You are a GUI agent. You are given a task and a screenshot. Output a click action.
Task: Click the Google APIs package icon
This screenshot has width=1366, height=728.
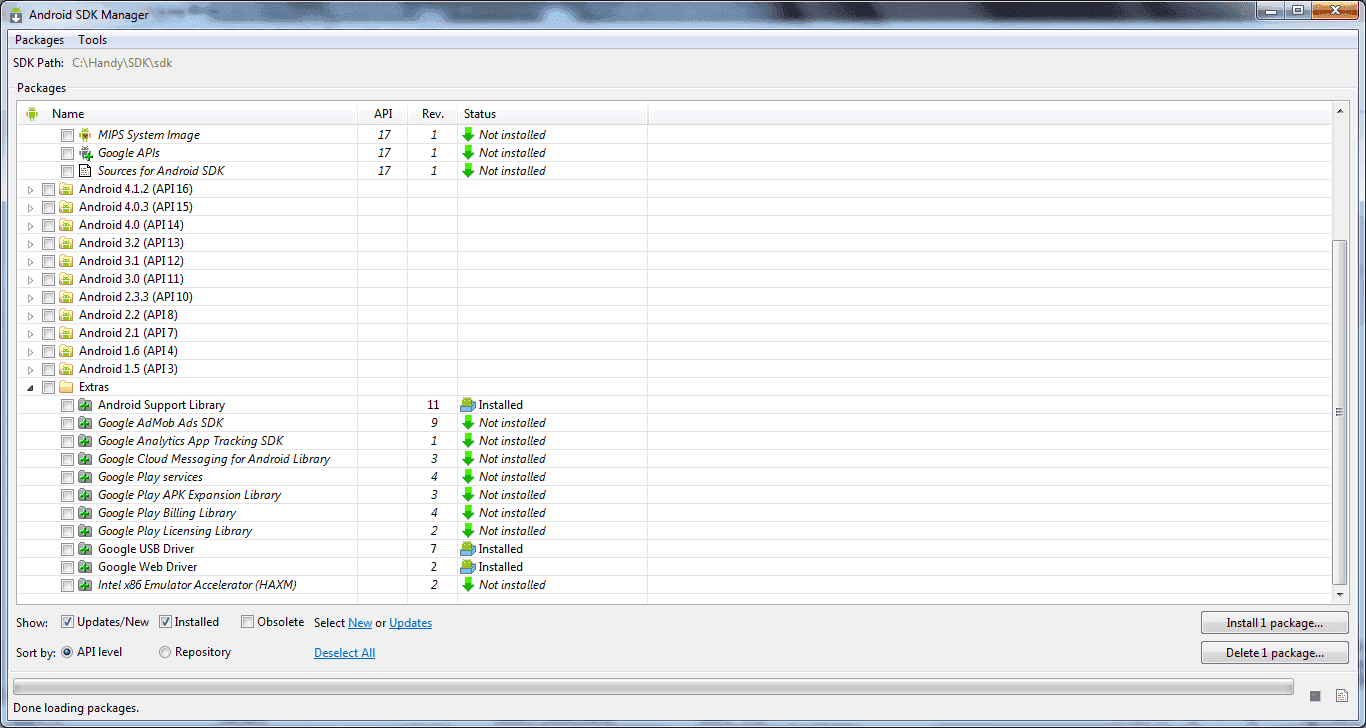coord(85,153)
